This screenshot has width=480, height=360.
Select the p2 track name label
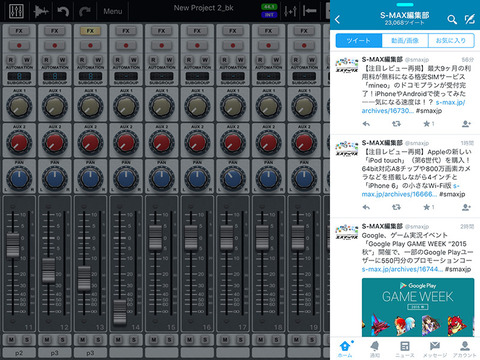(x=19, y=353)
